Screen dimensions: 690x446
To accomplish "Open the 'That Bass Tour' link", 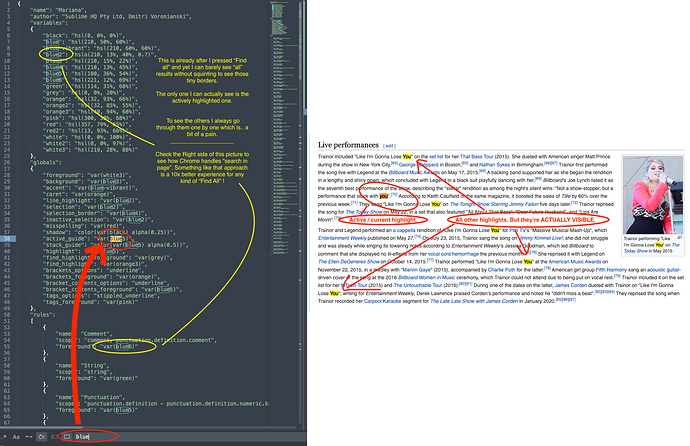I will tap(477, 157).
